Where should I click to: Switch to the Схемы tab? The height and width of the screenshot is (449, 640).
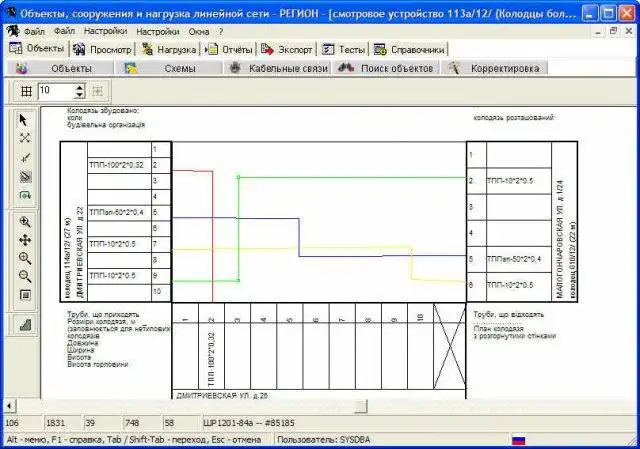pos(169,68)
